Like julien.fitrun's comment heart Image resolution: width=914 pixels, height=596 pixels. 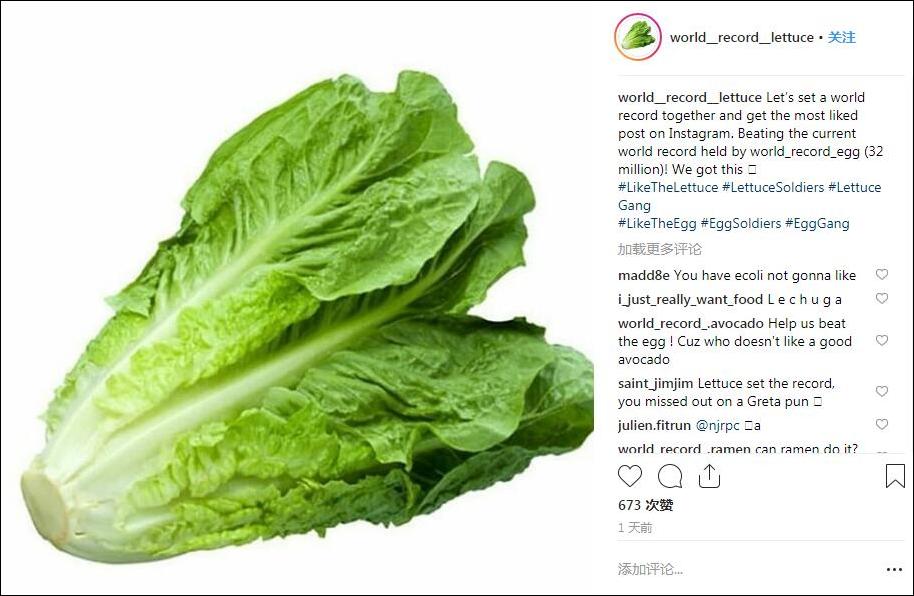pos(882,424)
